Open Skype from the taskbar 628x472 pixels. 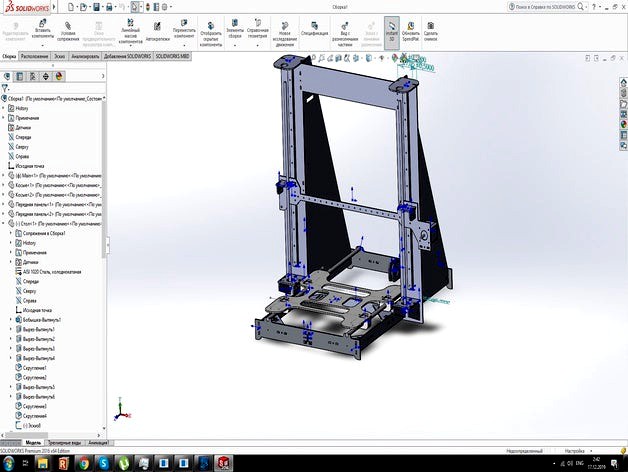(104, 464)
